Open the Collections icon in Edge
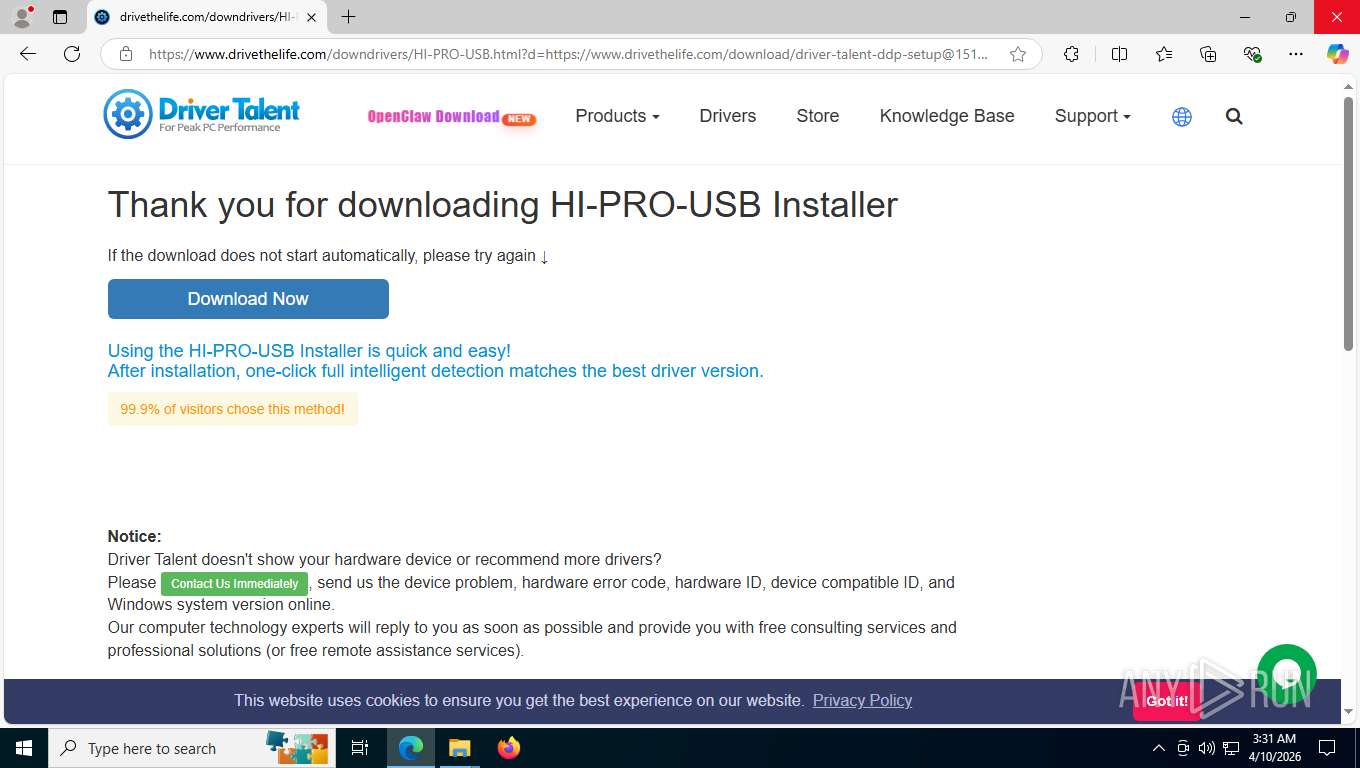This screenshot has width=1360, height=768. pos(1208,54)
